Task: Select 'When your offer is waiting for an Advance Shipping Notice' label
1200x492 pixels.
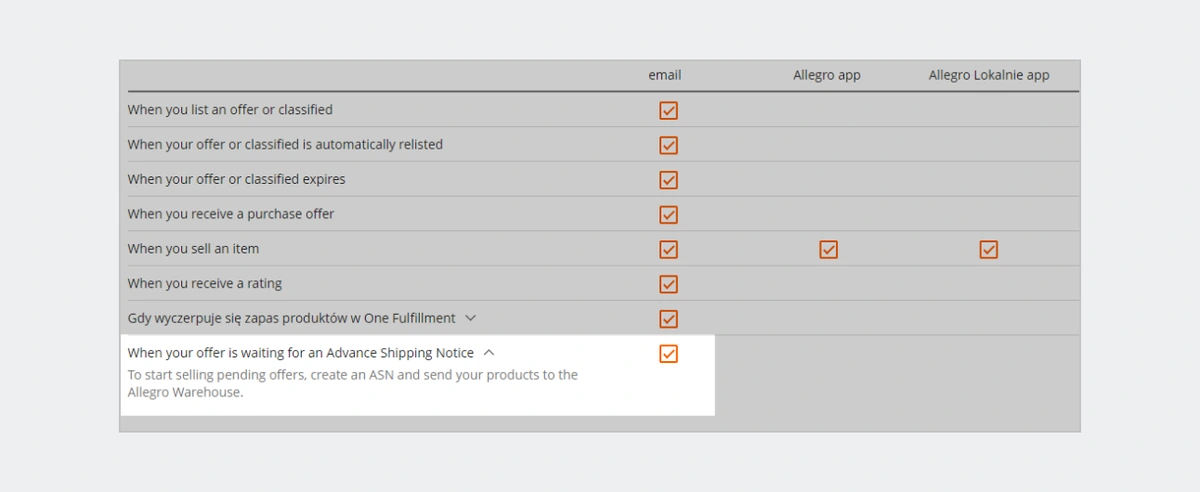Action: point(301,353)
